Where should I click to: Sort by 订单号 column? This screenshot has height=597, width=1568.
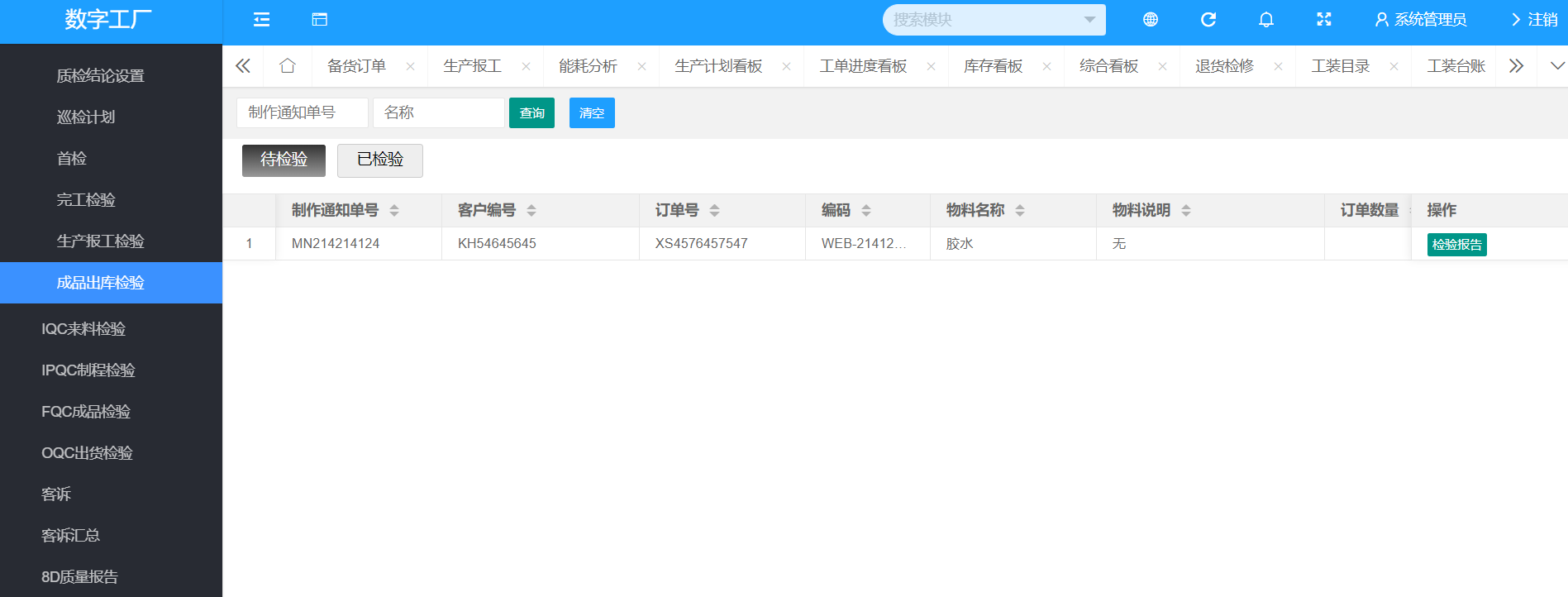click(x=714, y=210)
